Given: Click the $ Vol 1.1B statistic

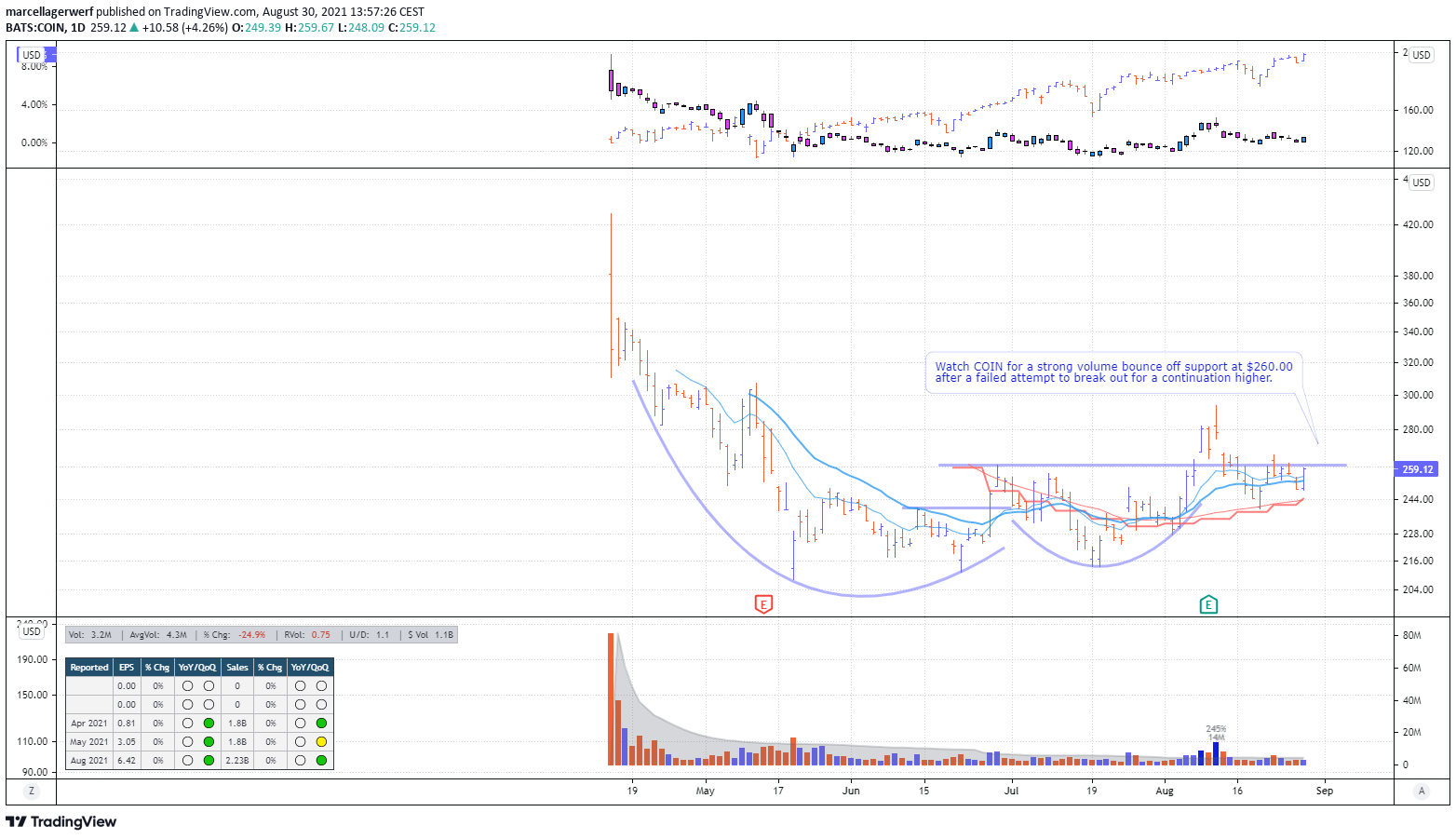Looking at the screenshot, I should pos(430,634).
